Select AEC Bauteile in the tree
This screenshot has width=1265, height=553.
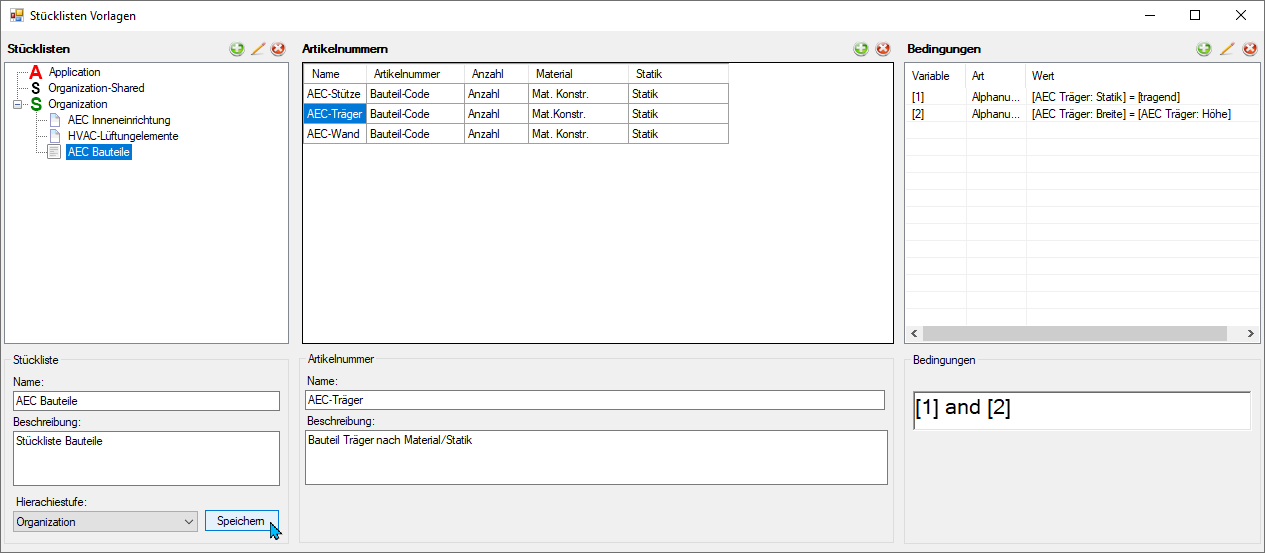point(99,152)
